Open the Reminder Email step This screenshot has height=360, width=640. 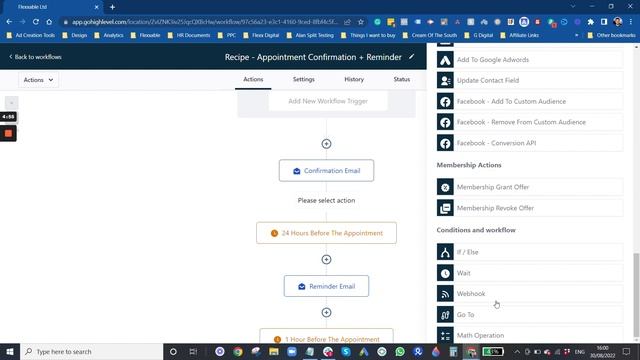326,287
